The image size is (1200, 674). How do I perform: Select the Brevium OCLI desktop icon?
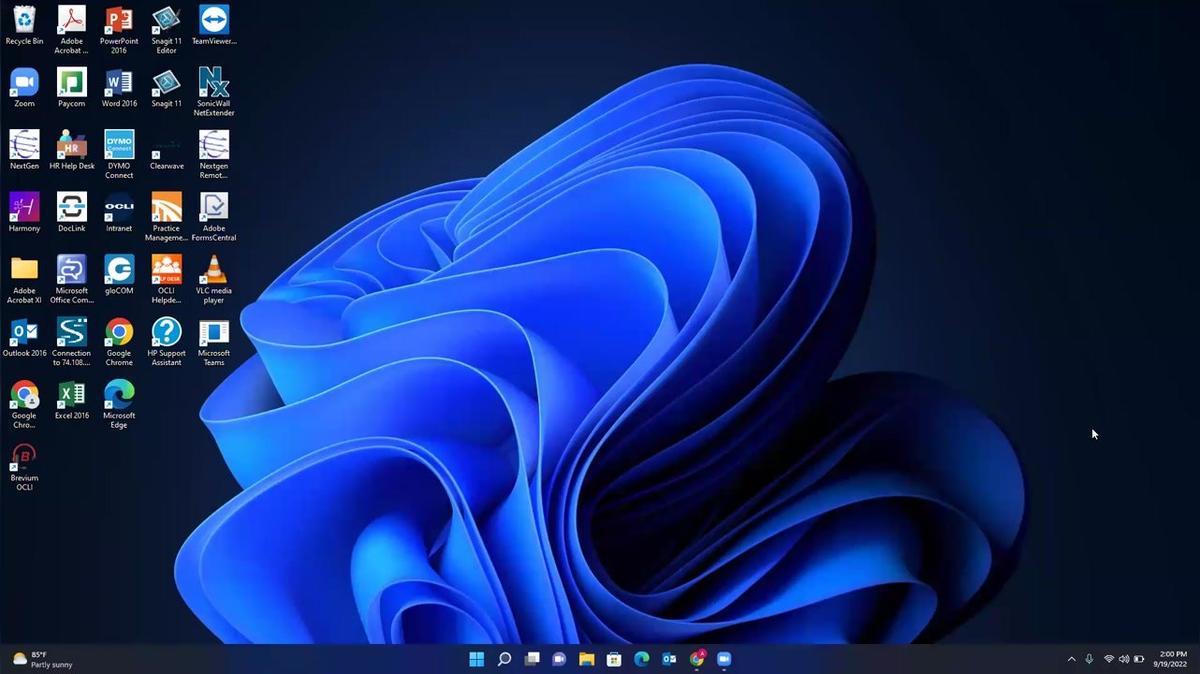click(24, 457)
